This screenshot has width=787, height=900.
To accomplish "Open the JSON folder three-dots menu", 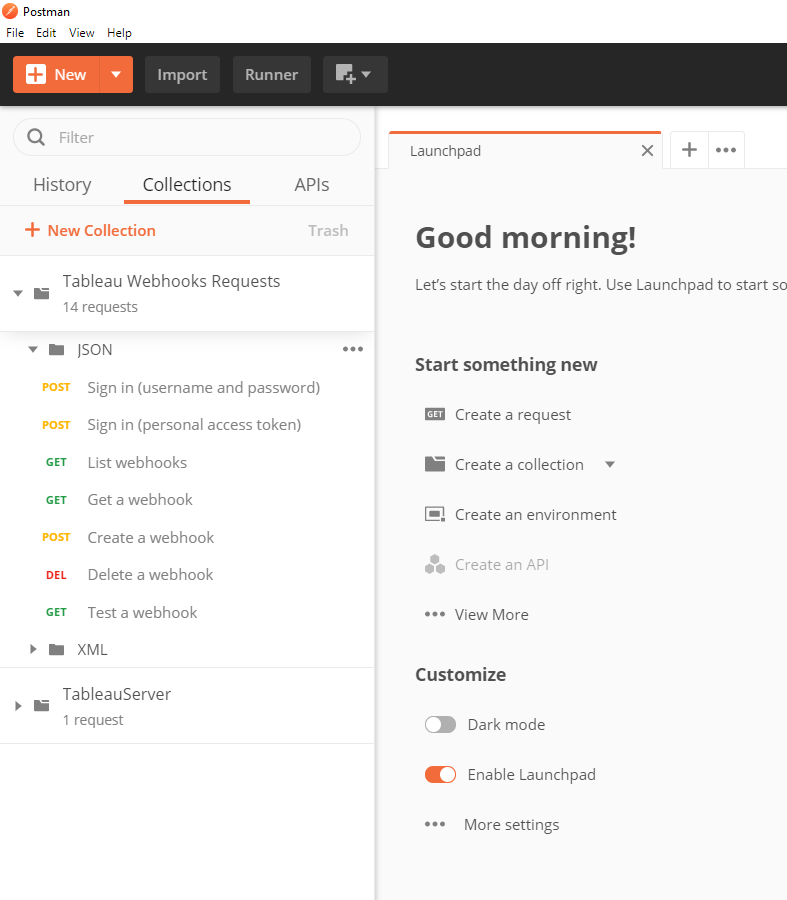I will tap(352, 349).
